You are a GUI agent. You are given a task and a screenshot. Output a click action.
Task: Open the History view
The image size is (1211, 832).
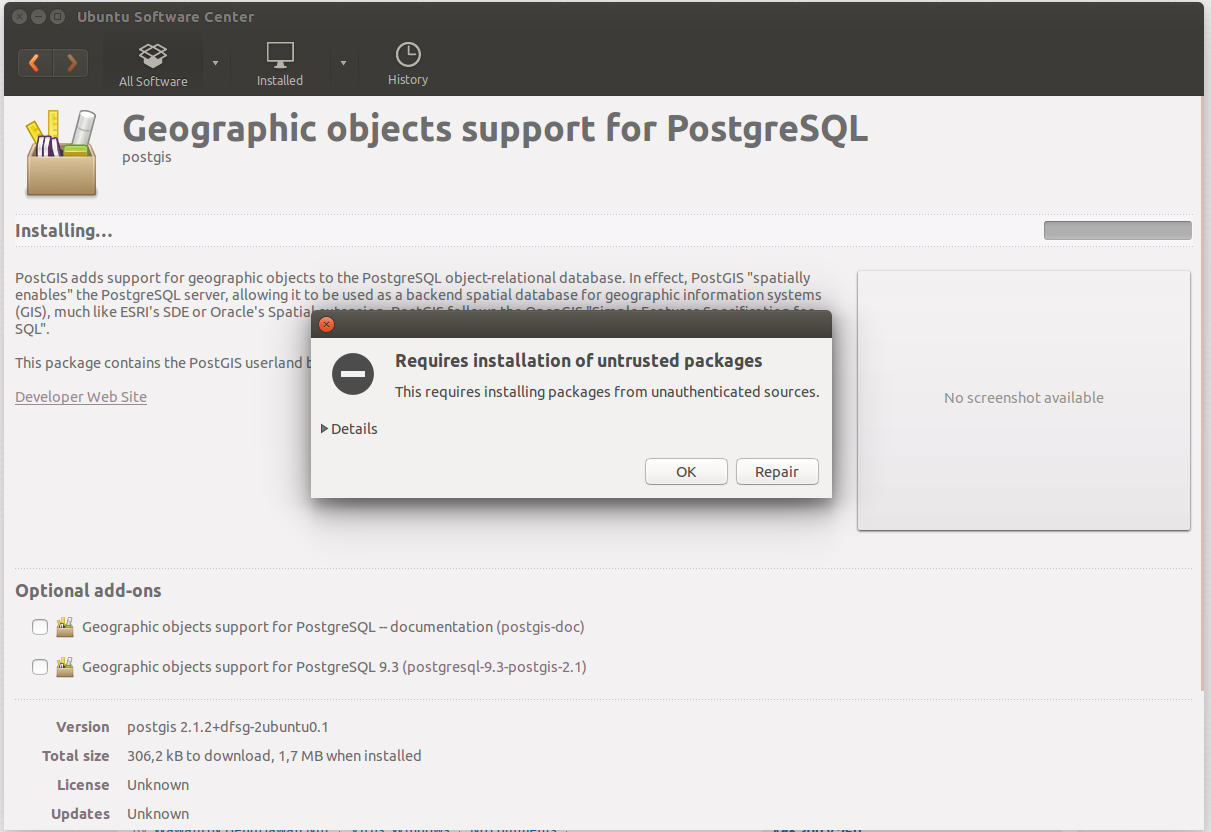click(x=408, y=65)
